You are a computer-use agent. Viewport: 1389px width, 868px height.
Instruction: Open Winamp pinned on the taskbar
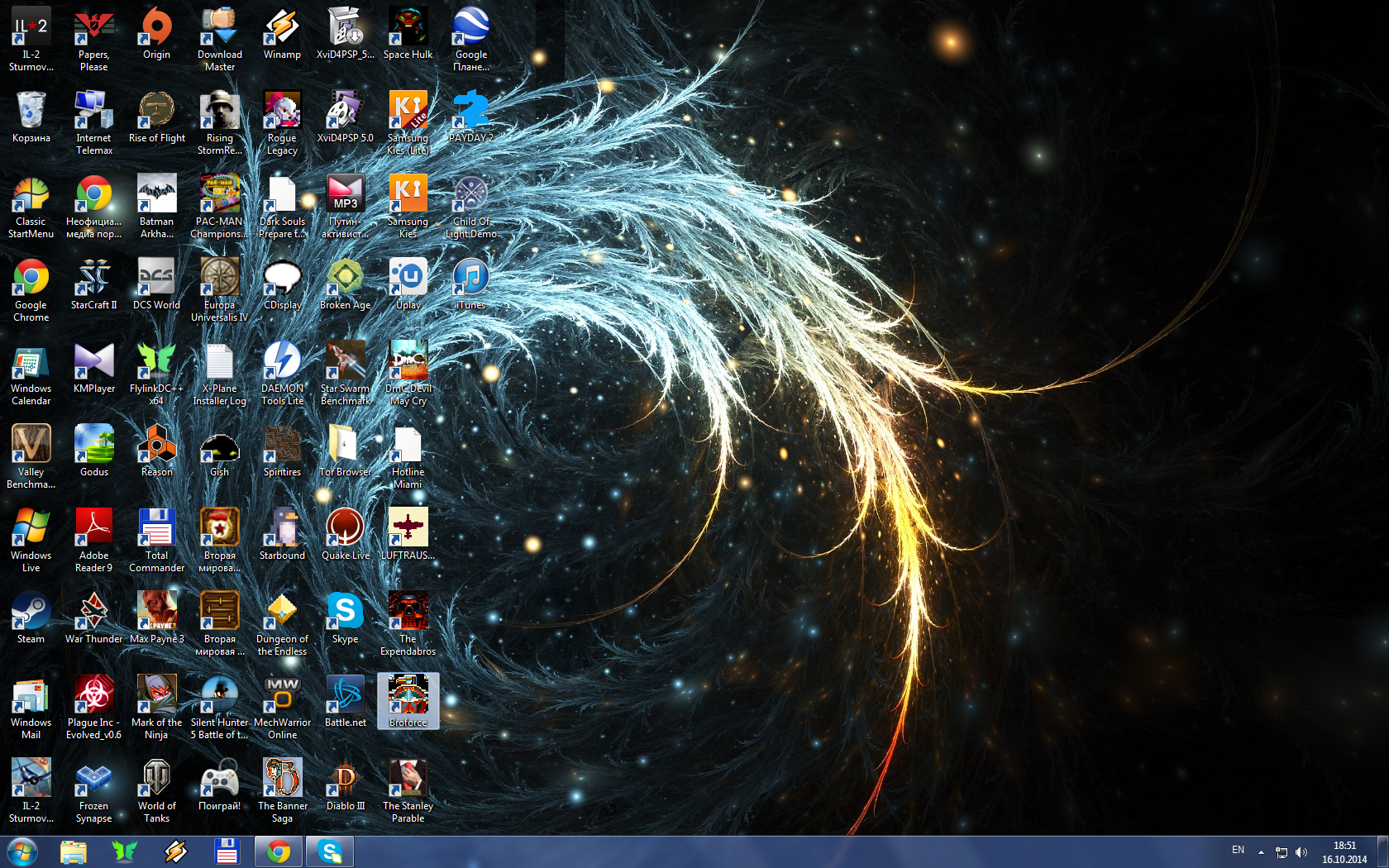tap(176, 851)
